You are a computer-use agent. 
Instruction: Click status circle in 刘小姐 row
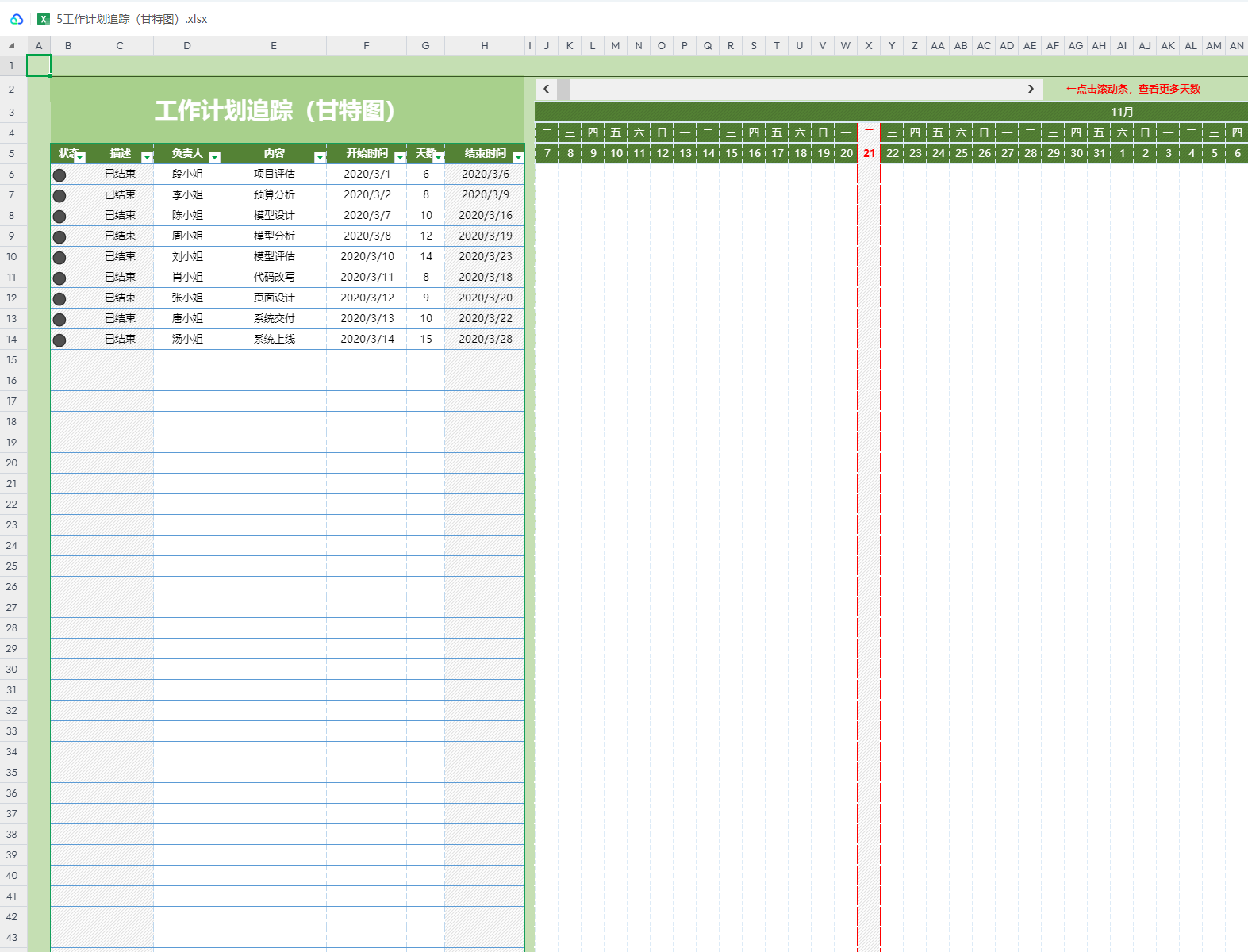60,257
